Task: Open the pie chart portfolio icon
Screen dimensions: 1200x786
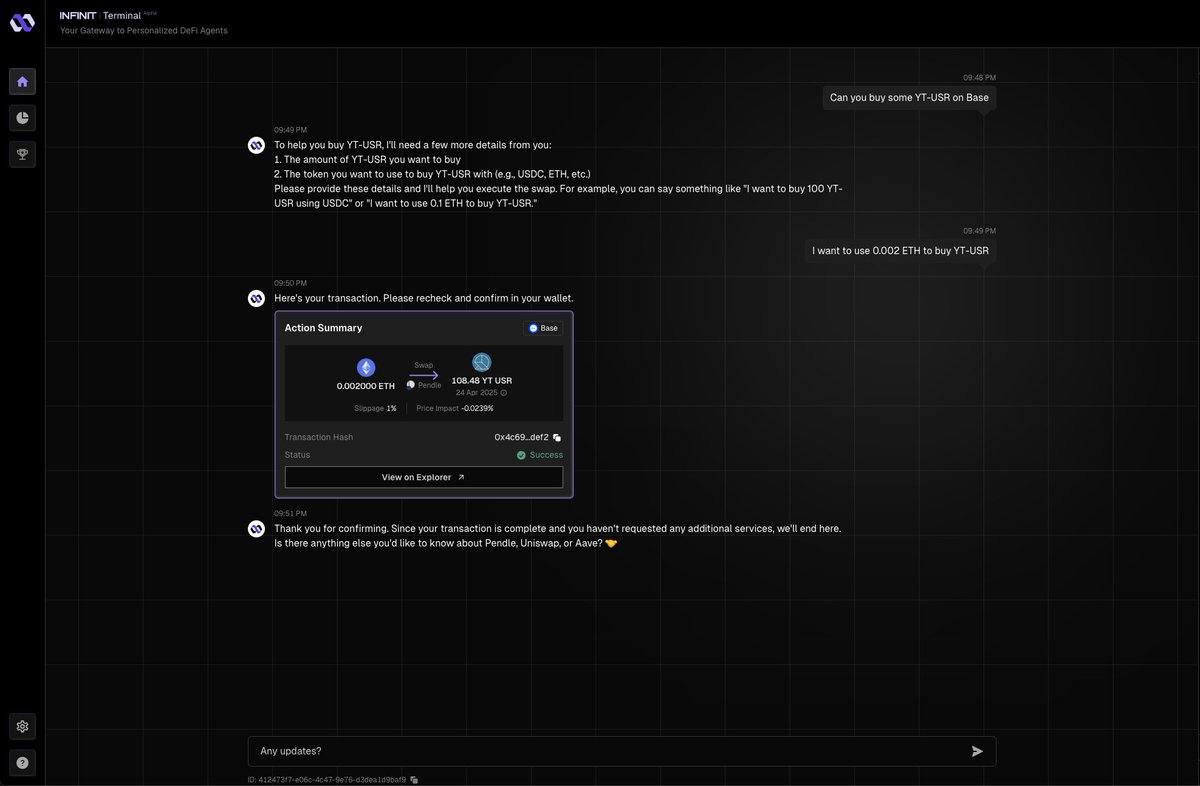Action: click(x=22, y=117)
